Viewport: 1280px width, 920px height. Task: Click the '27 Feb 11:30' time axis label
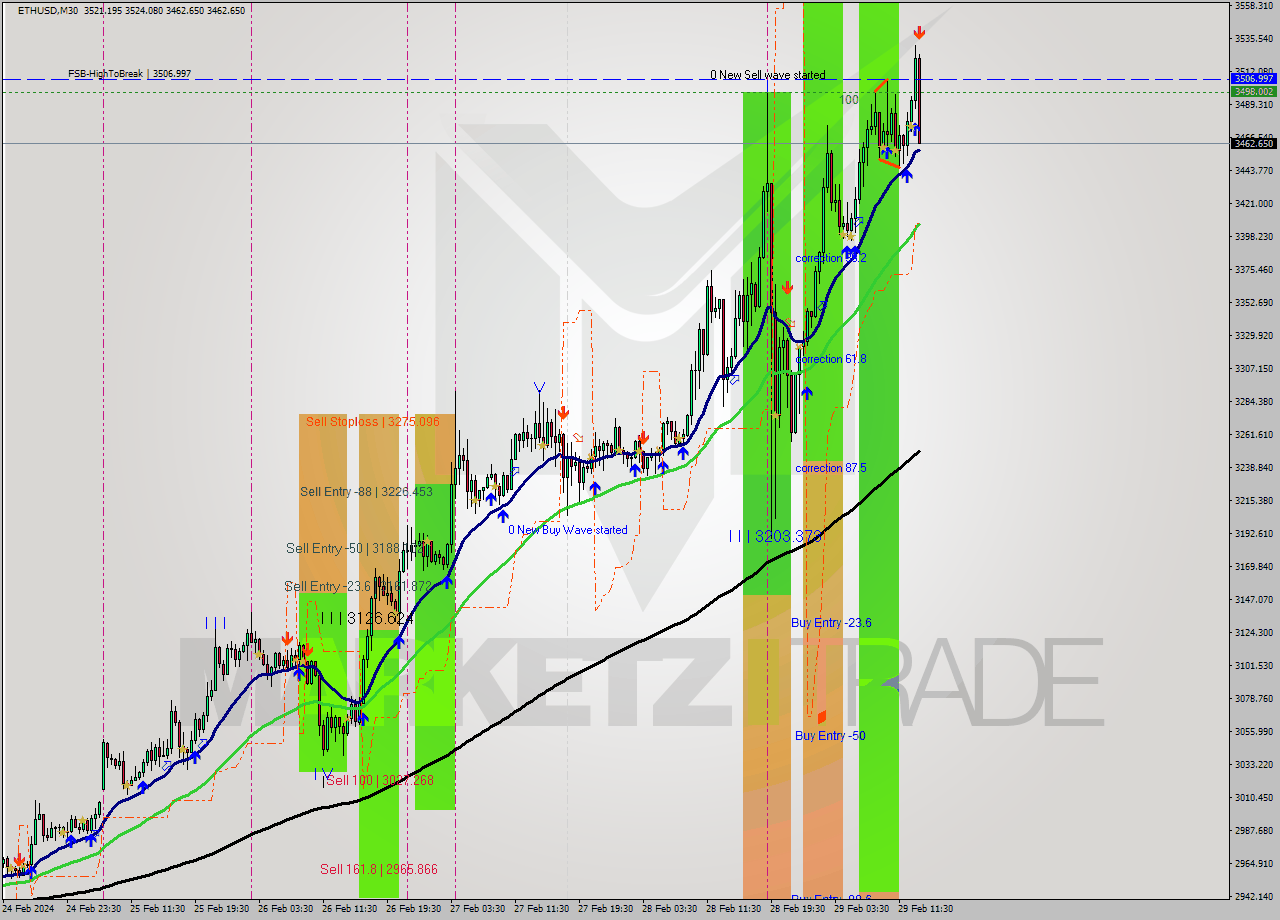541,909
